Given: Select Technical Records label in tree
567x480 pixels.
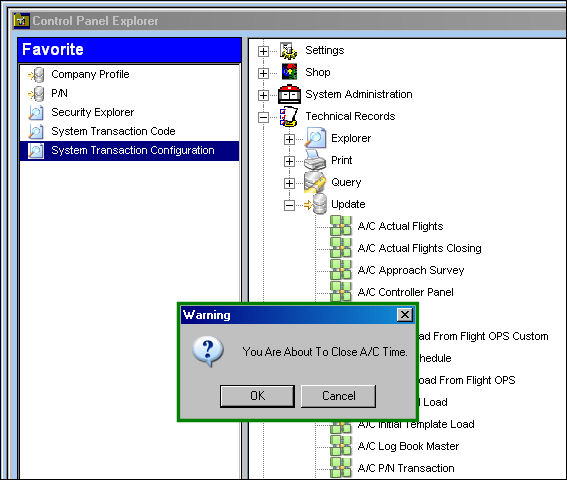Looking at the screenshot, I should [x=350, y=116].
